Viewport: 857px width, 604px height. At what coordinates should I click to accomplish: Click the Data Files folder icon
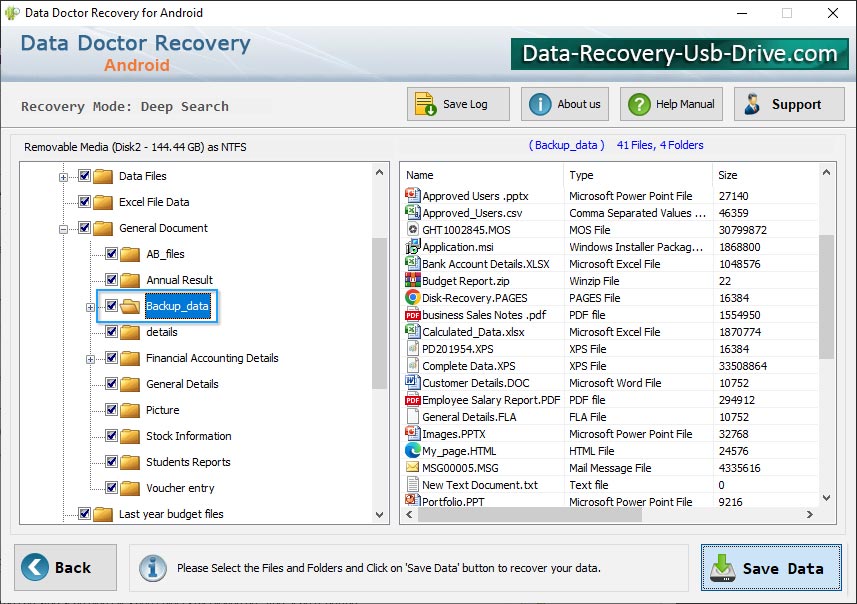[103, 176]
